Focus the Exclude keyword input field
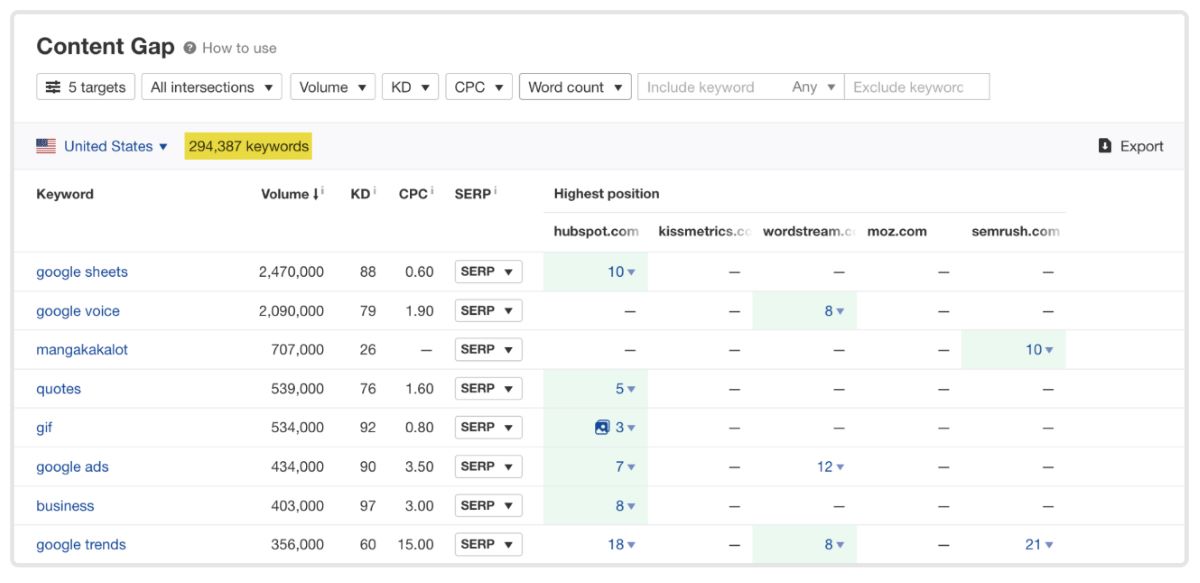The width and height of the screenshot is (1200, 583). [917, 87]
